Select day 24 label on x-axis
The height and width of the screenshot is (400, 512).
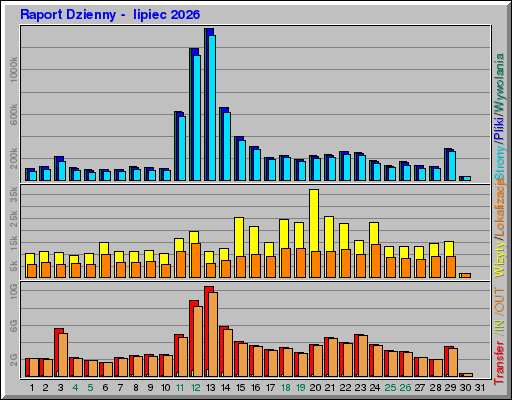375,388
